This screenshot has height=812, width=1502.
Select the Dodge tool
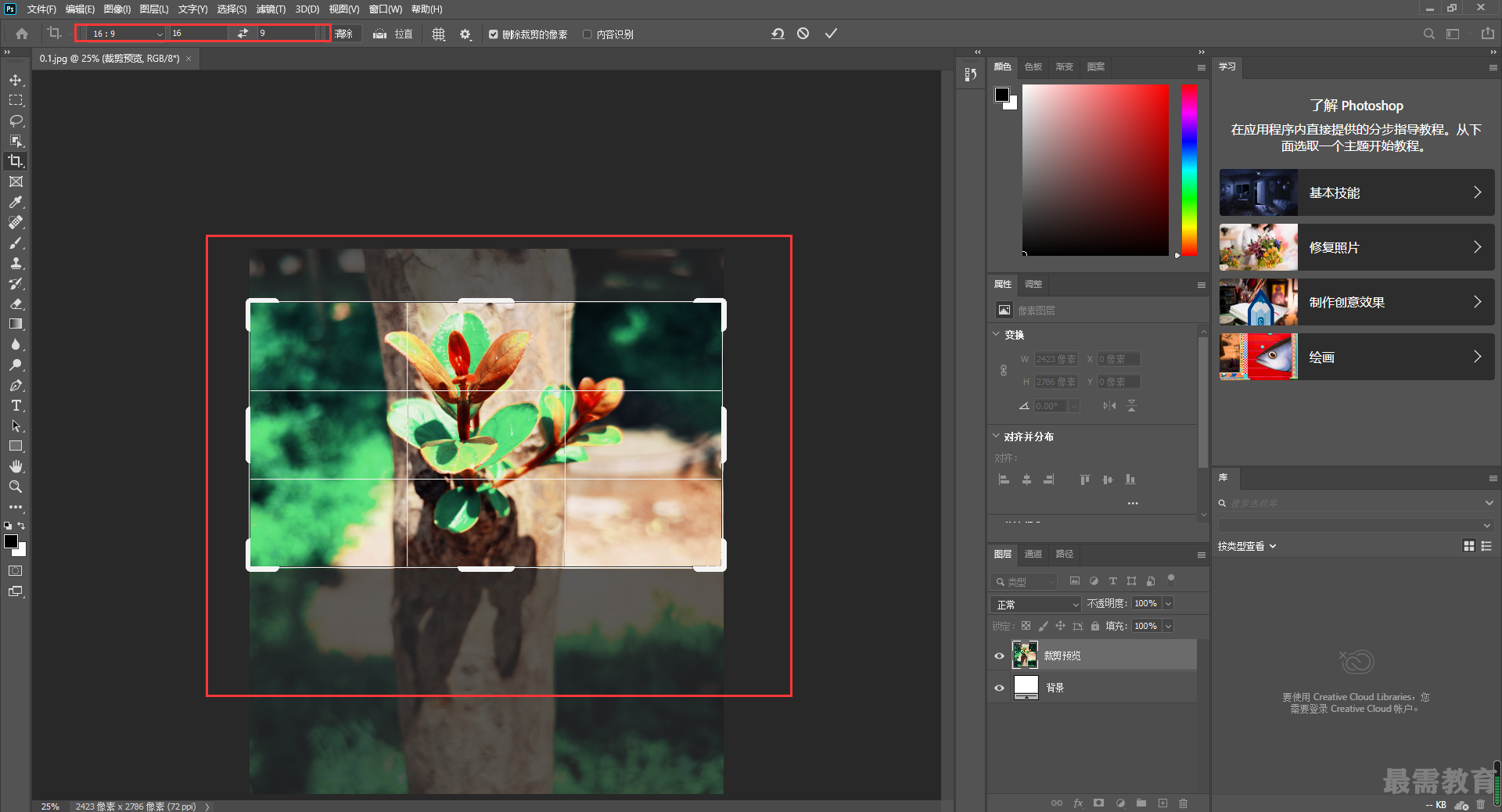16,365
